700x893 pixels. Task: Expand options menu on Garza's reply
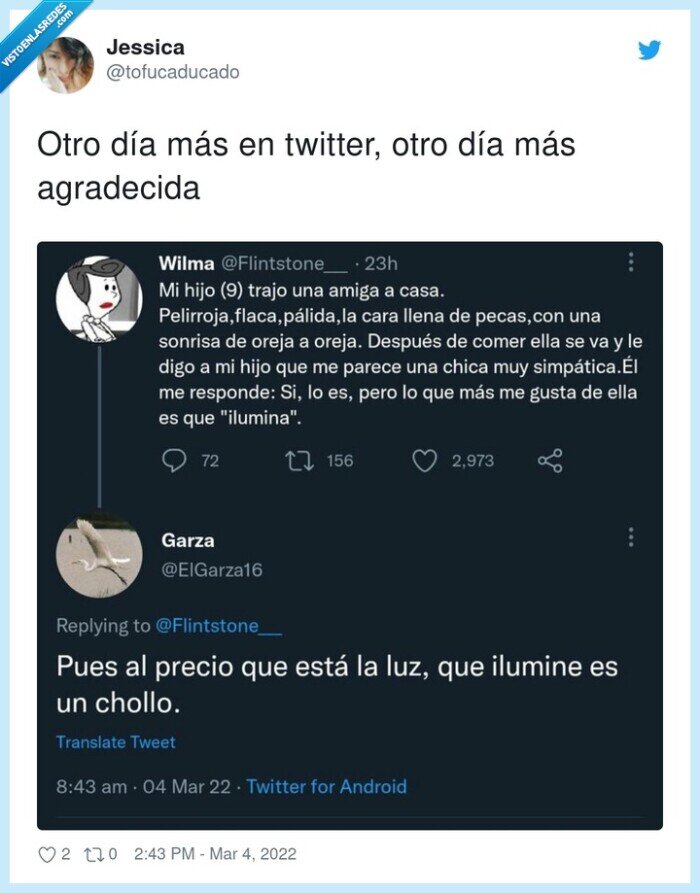coord(631,537)
